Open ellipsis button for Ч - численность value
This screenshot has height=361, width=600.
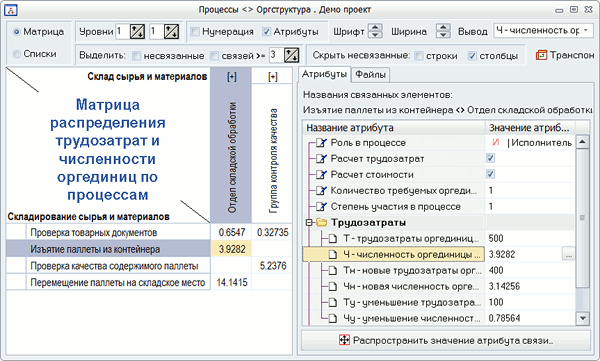(x=568, y=254)
